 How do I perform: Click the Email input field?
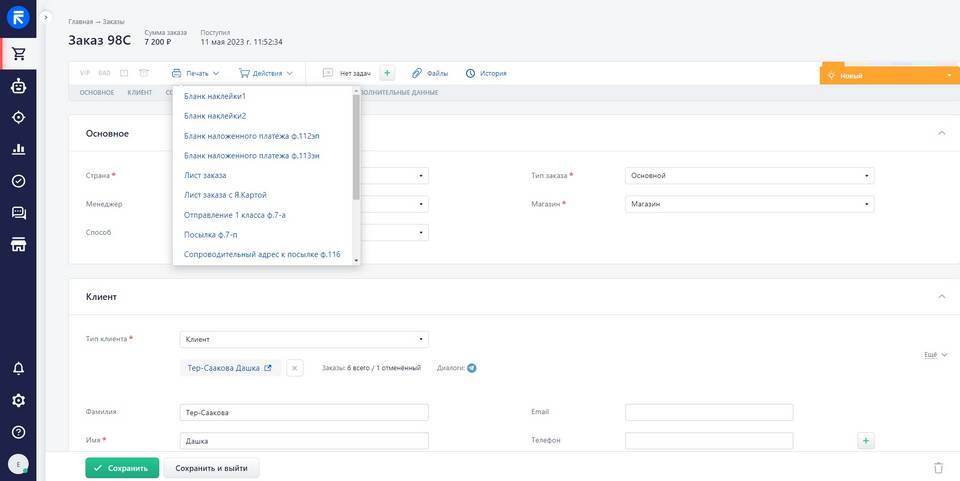(x=709, y=412)
